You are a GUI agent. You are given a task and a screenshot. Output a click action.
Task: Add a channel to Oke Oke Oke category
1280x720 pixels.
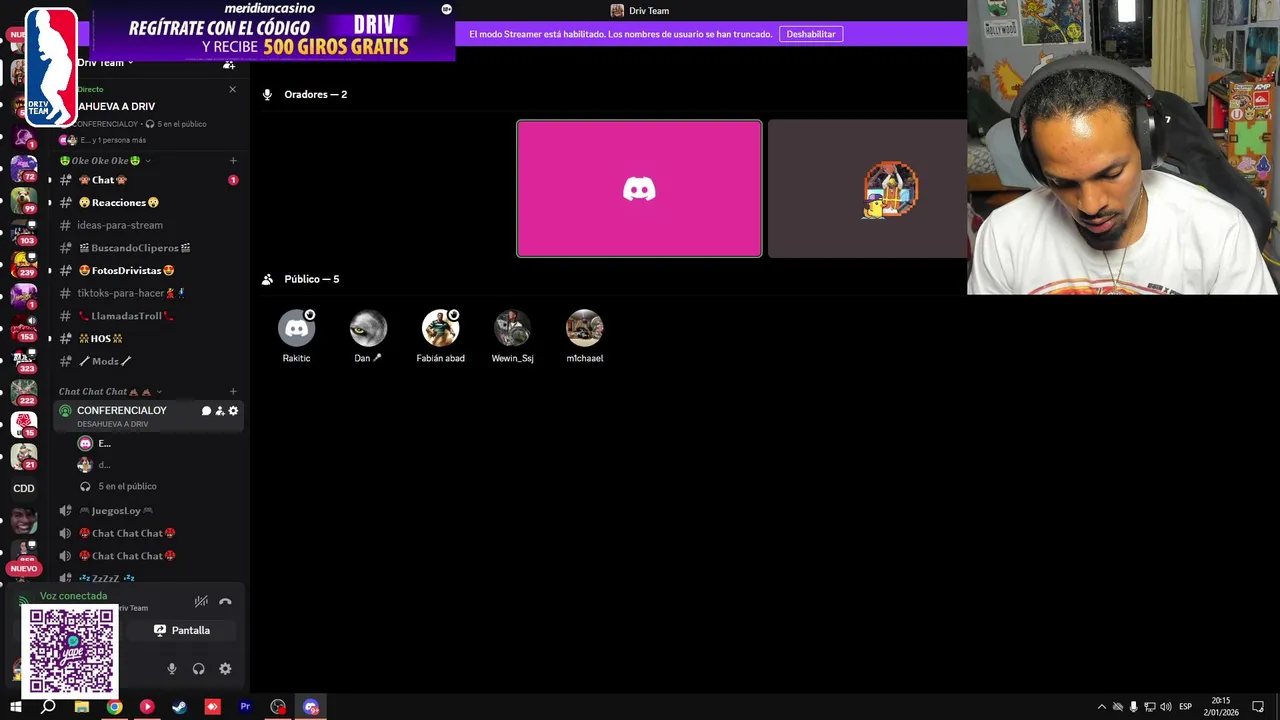(233, 161)
